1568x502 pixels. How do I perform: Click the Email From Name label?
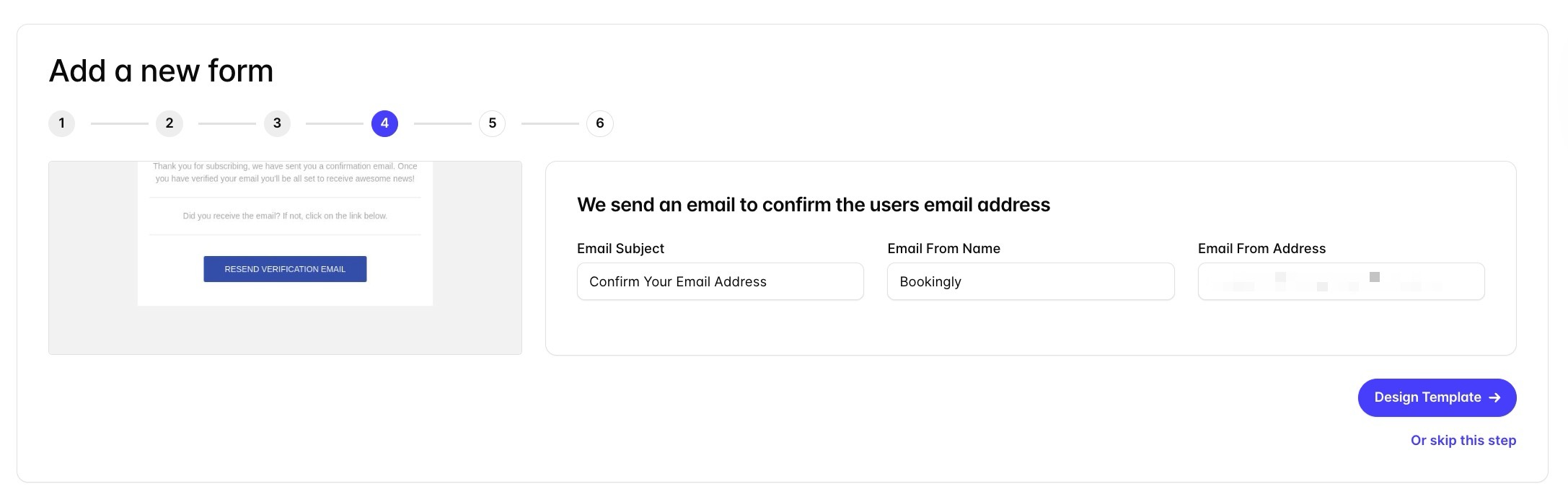coord(943,248)
